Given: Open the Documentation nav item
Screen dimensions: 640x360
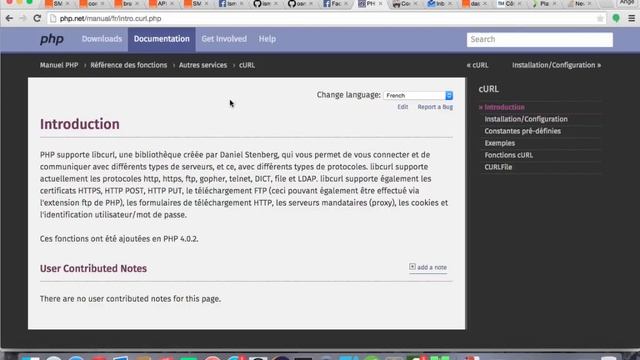Looking at the screenshot, I should [162, 39].
